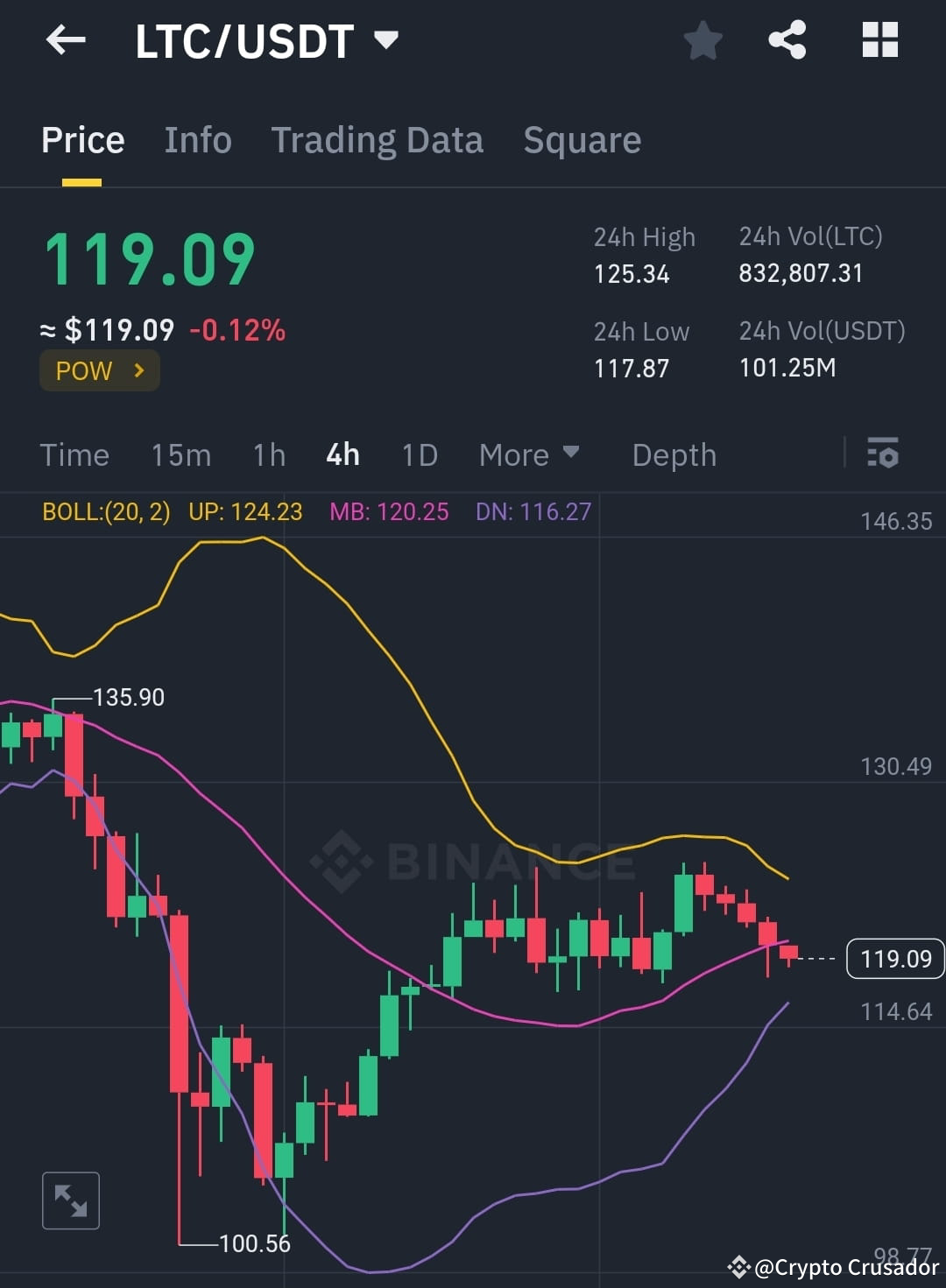Enable the 1D timeframe view
This screenshot has width=946, height=1288.
[x=419, y=454]
